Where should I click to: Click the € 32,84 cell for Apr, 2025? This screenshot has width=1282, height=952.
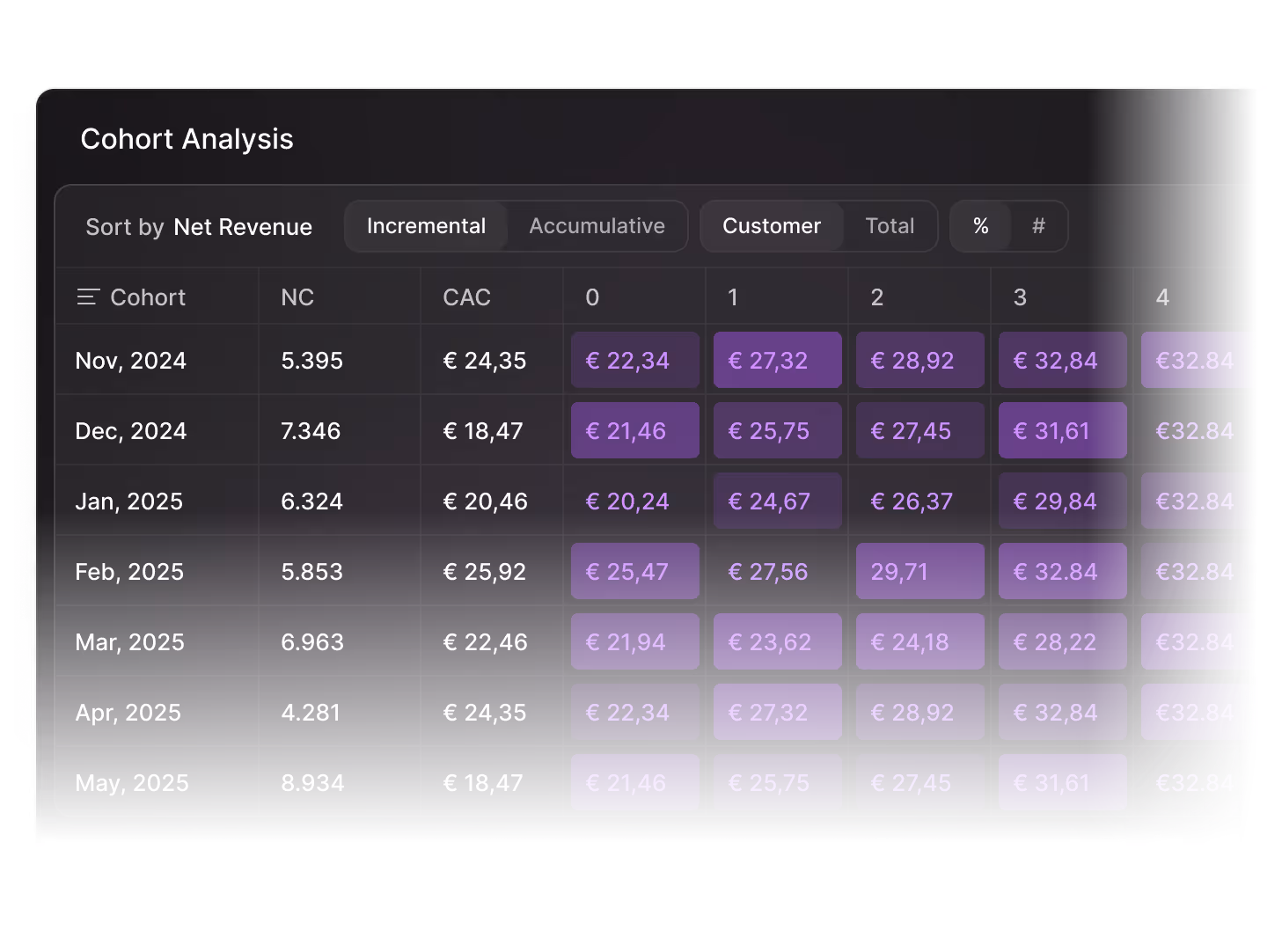point(1062,712)
